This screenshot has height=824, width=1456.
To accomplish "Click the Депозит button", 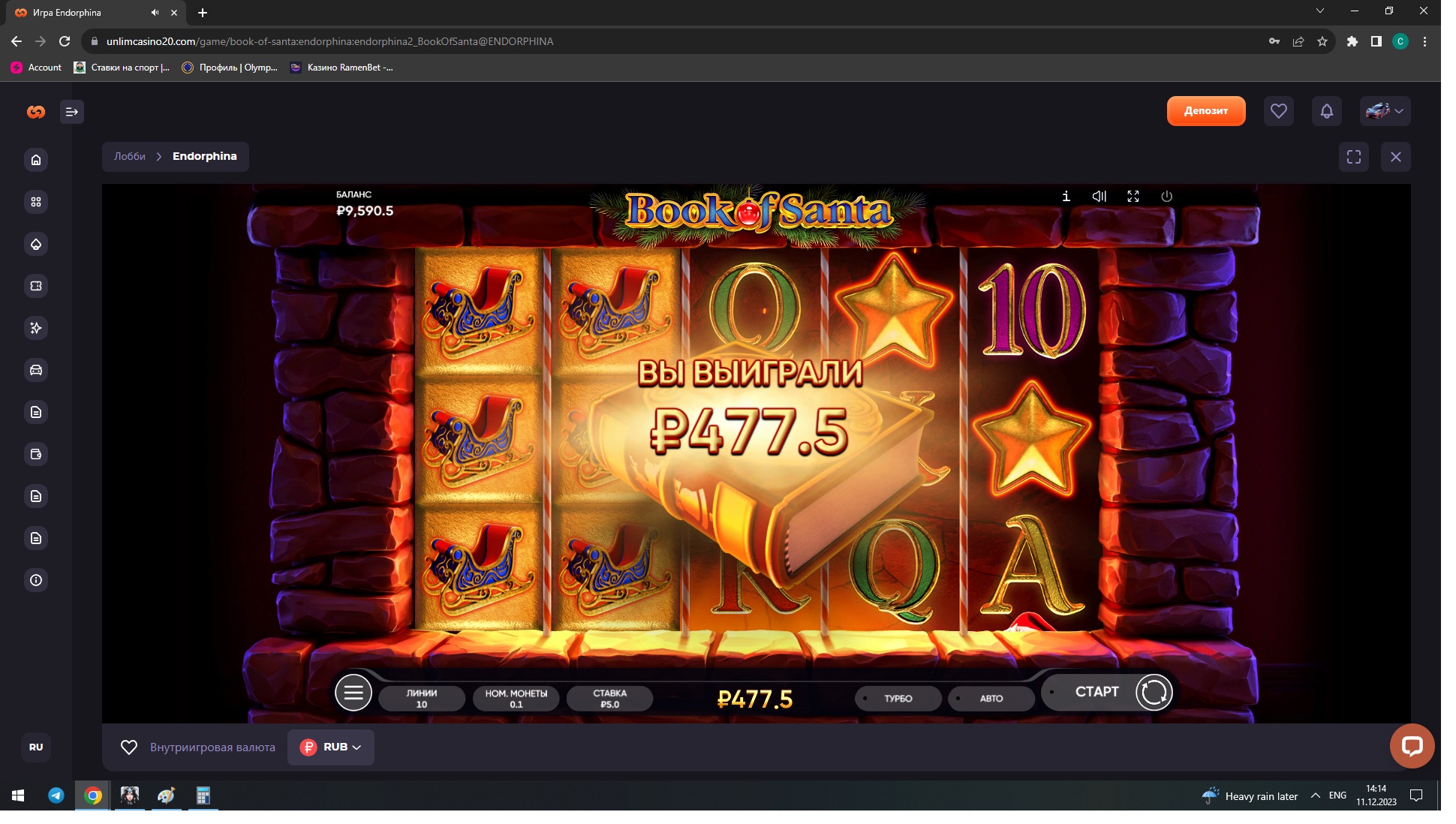I will coord(1205,111).
